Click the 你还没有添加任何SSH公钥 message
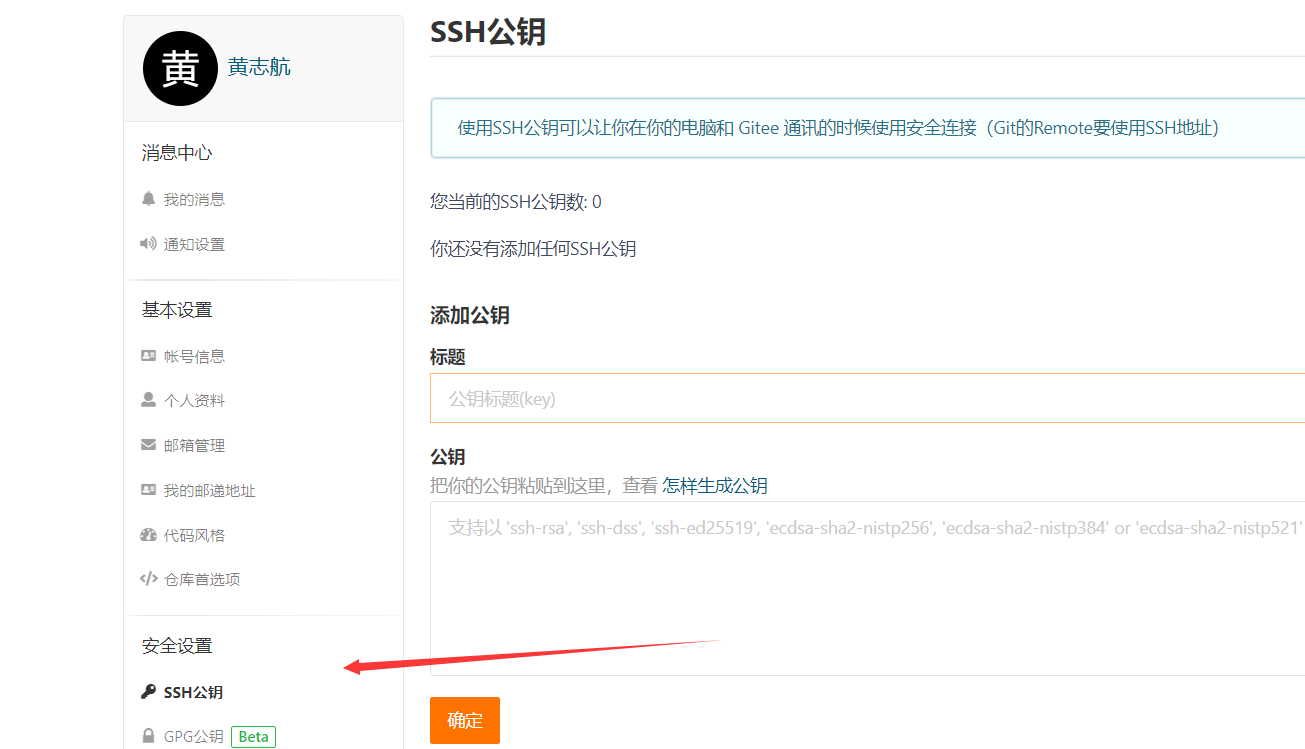 533,249
